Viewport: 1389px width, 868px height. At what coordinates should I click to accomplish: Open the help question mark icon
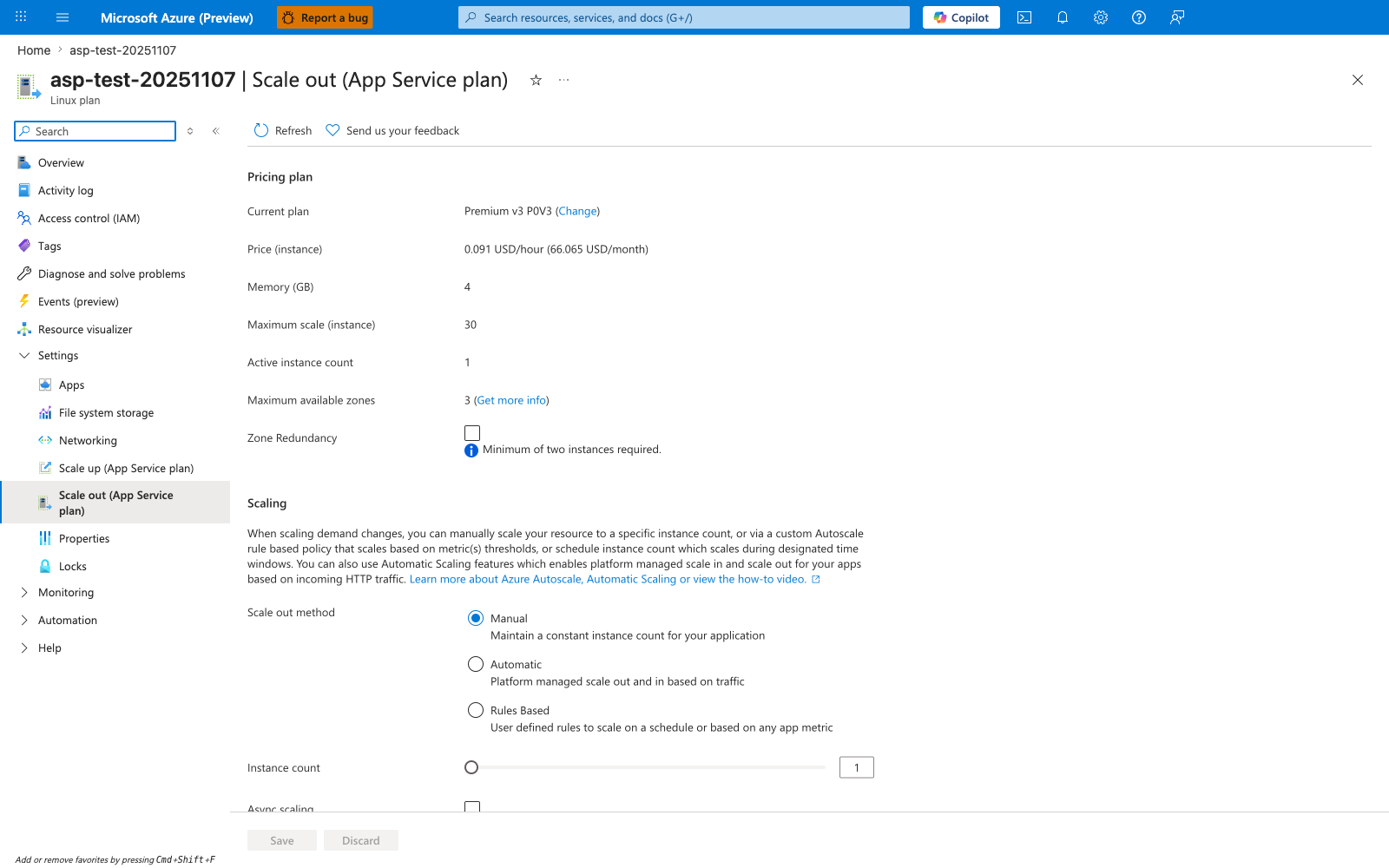(1139, 17)
